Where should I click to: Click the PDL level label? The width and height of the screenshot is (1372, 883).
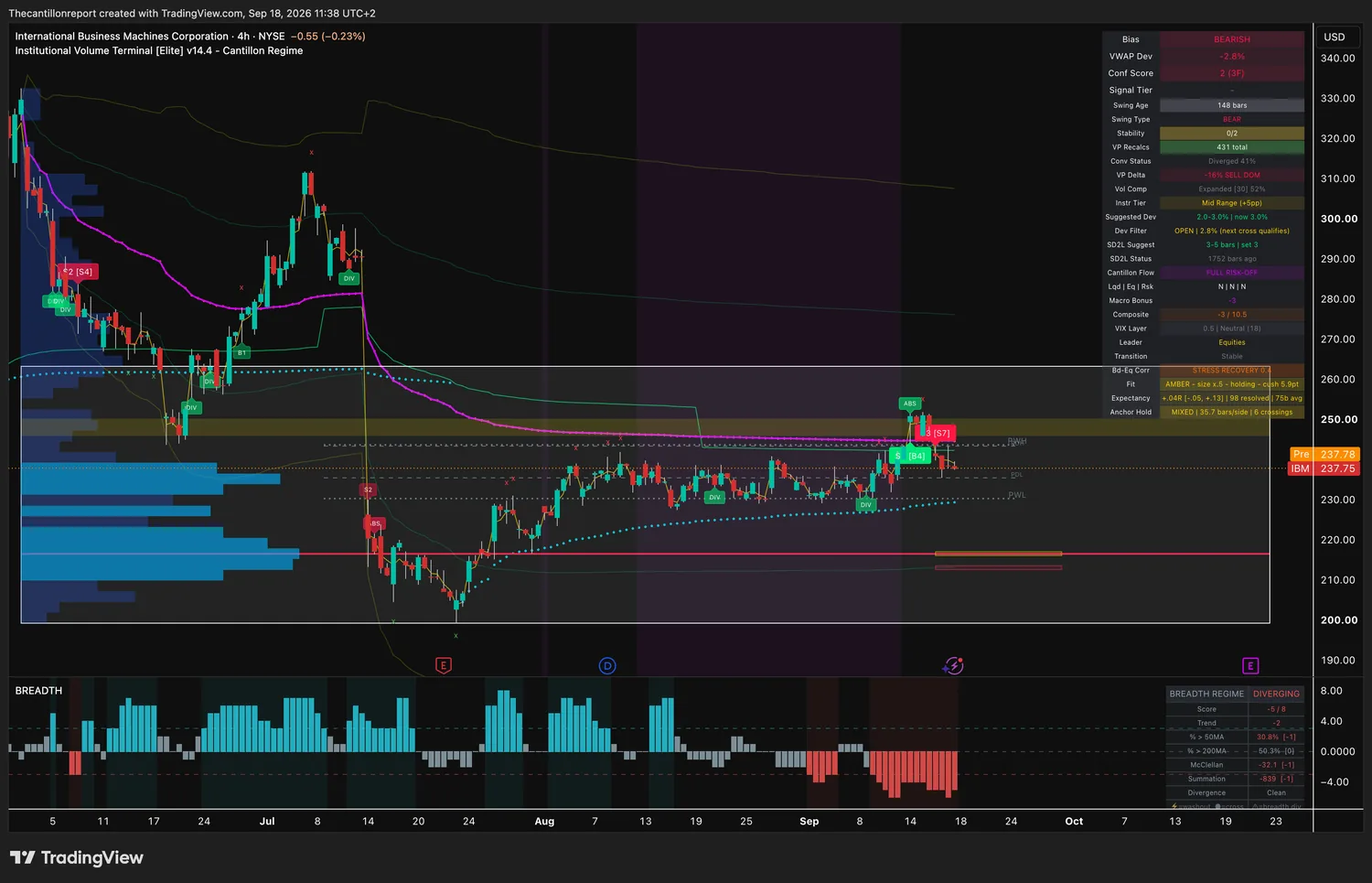1017,475
